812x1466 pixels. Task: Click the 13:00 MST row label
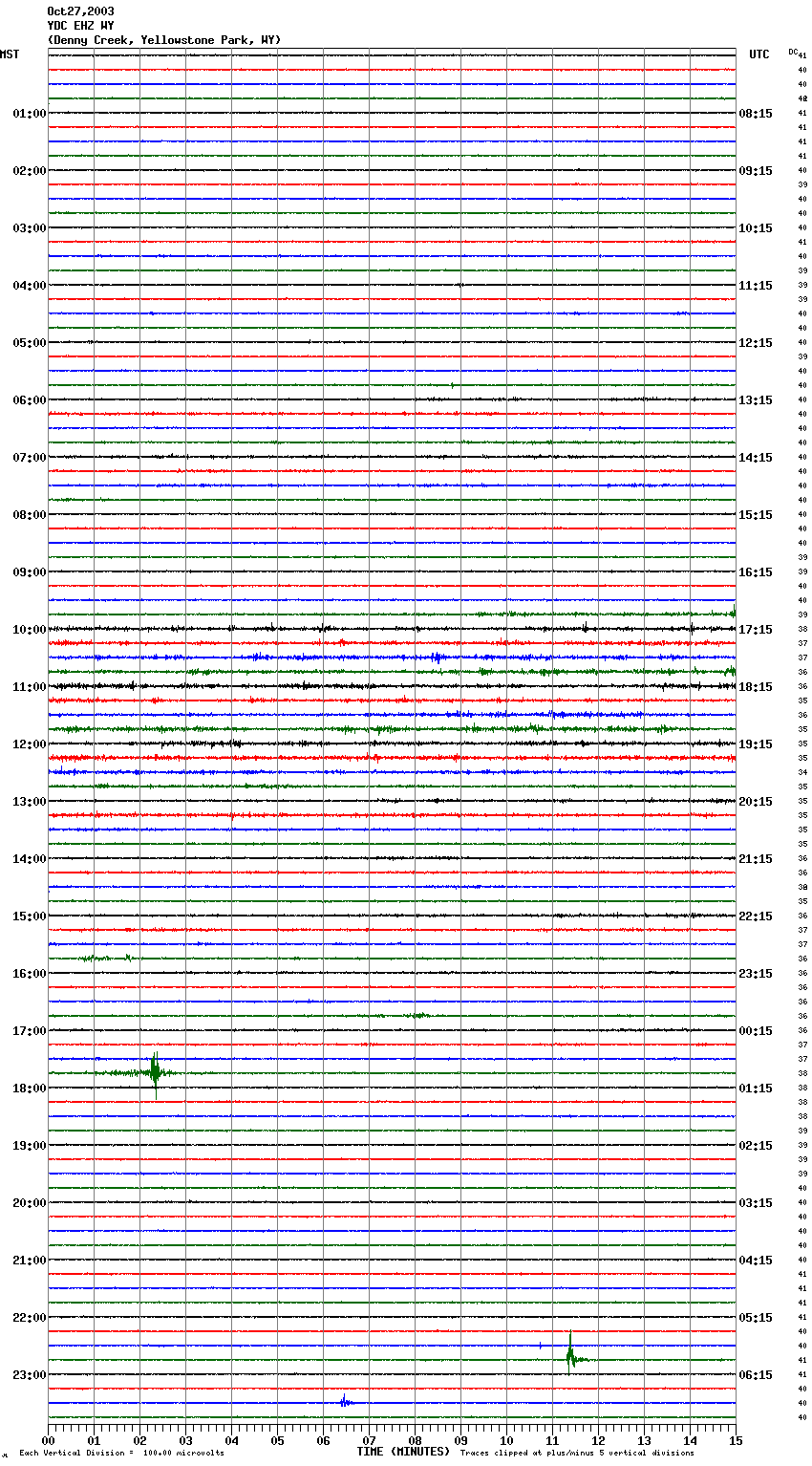tap(30, 802)
